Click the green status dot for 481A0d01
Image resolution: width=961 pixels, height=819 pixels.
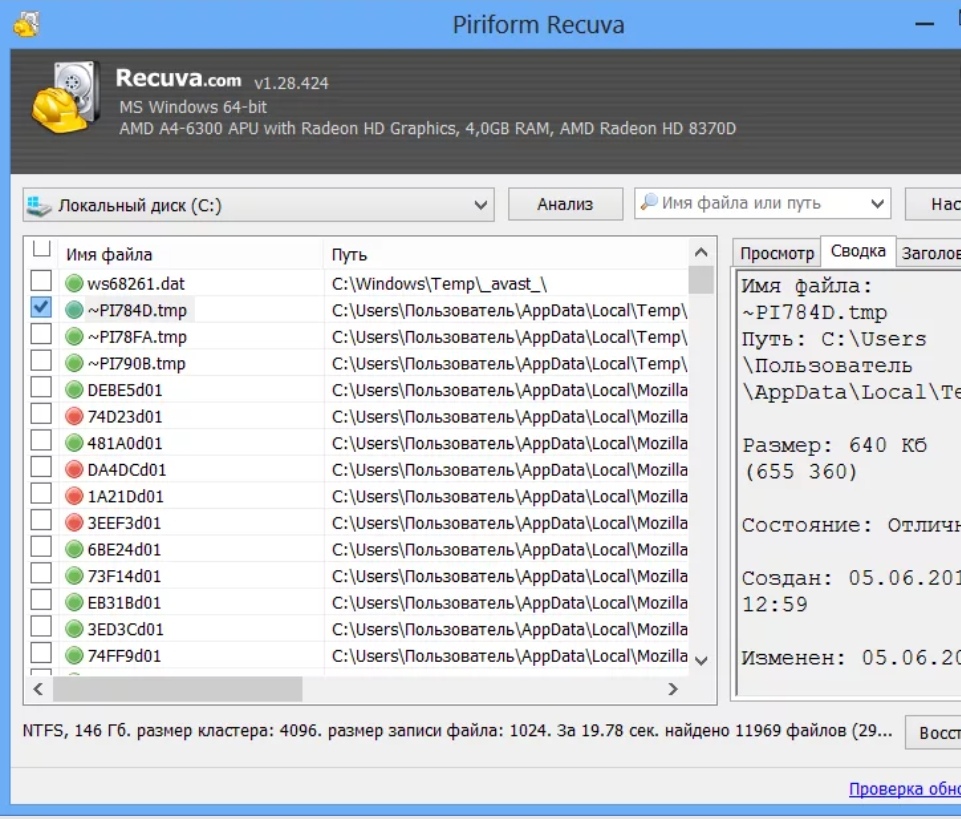click(x=74, y=443)
